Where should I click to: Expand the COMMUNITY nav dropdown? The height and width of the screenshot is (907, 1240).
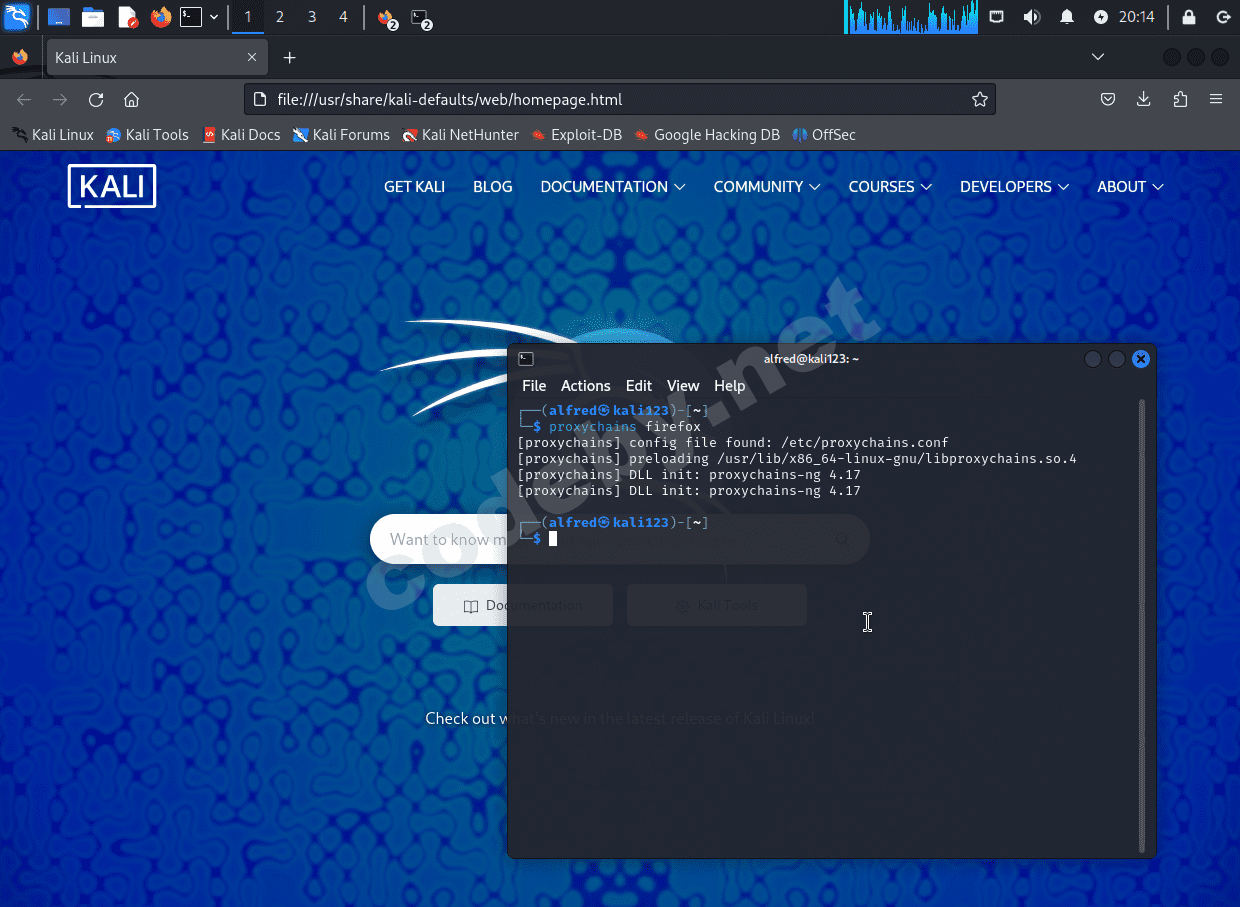[x=766, y=187]
